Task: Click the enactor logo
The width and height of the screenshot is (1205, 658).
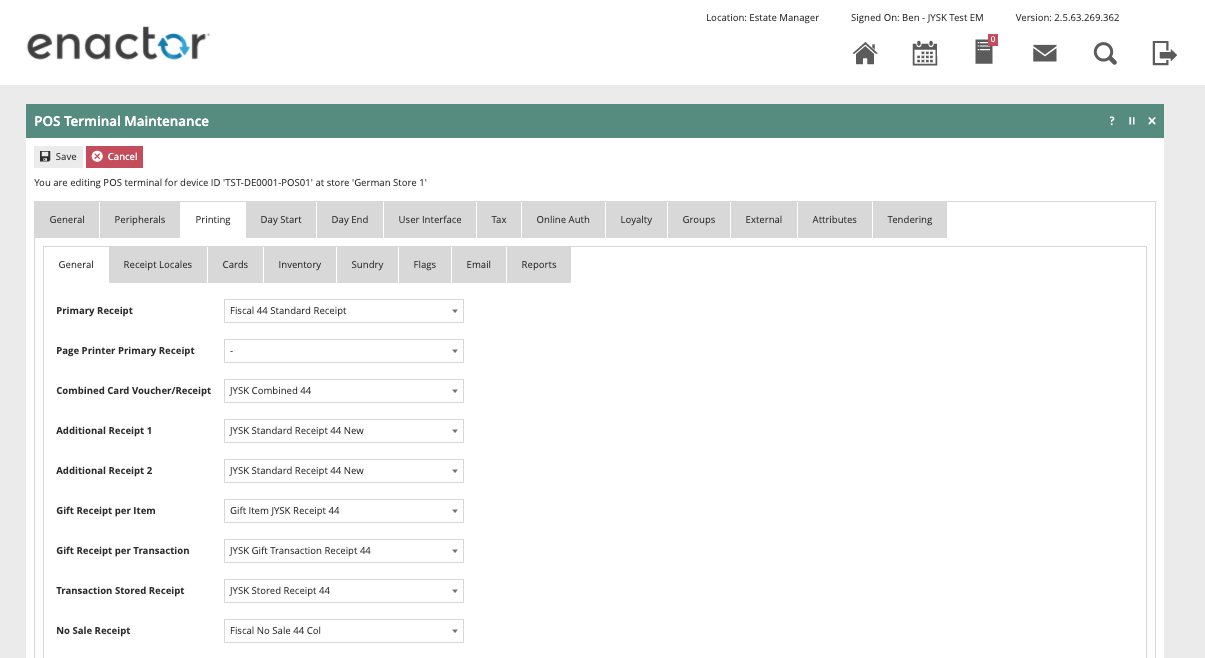Action: 117,45
